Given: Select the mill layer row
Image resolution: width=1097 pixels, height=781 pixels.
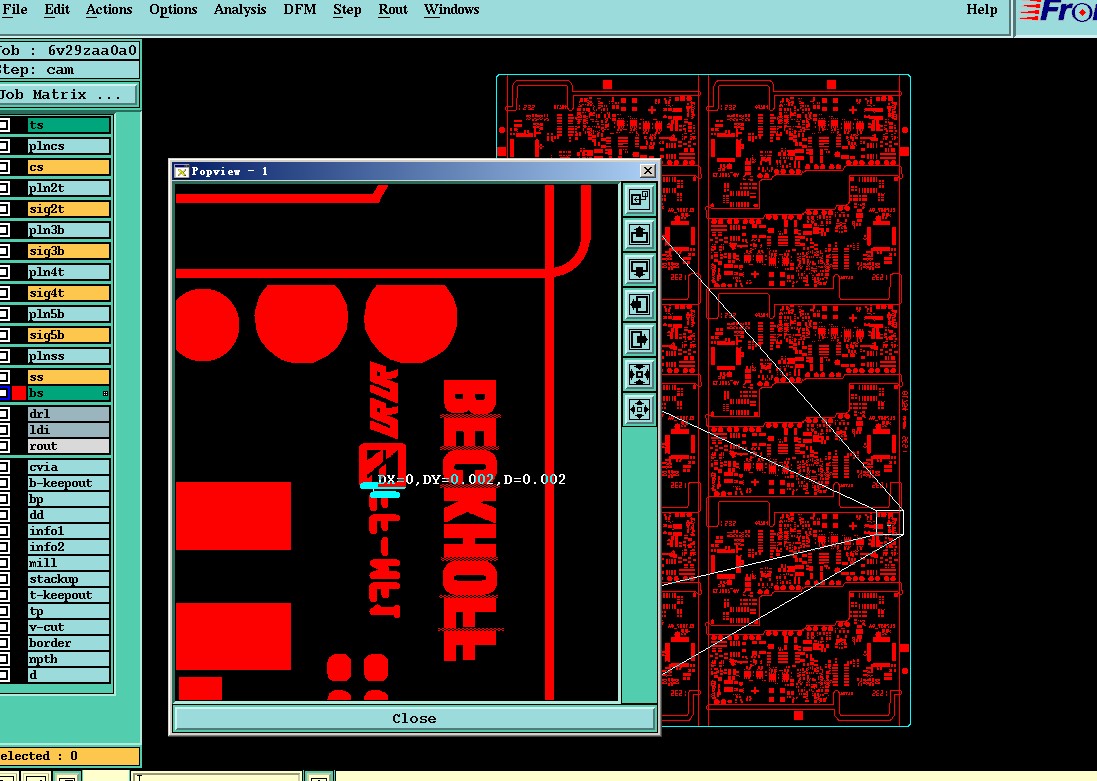Looking at the screenshot, I should point(69,563).
